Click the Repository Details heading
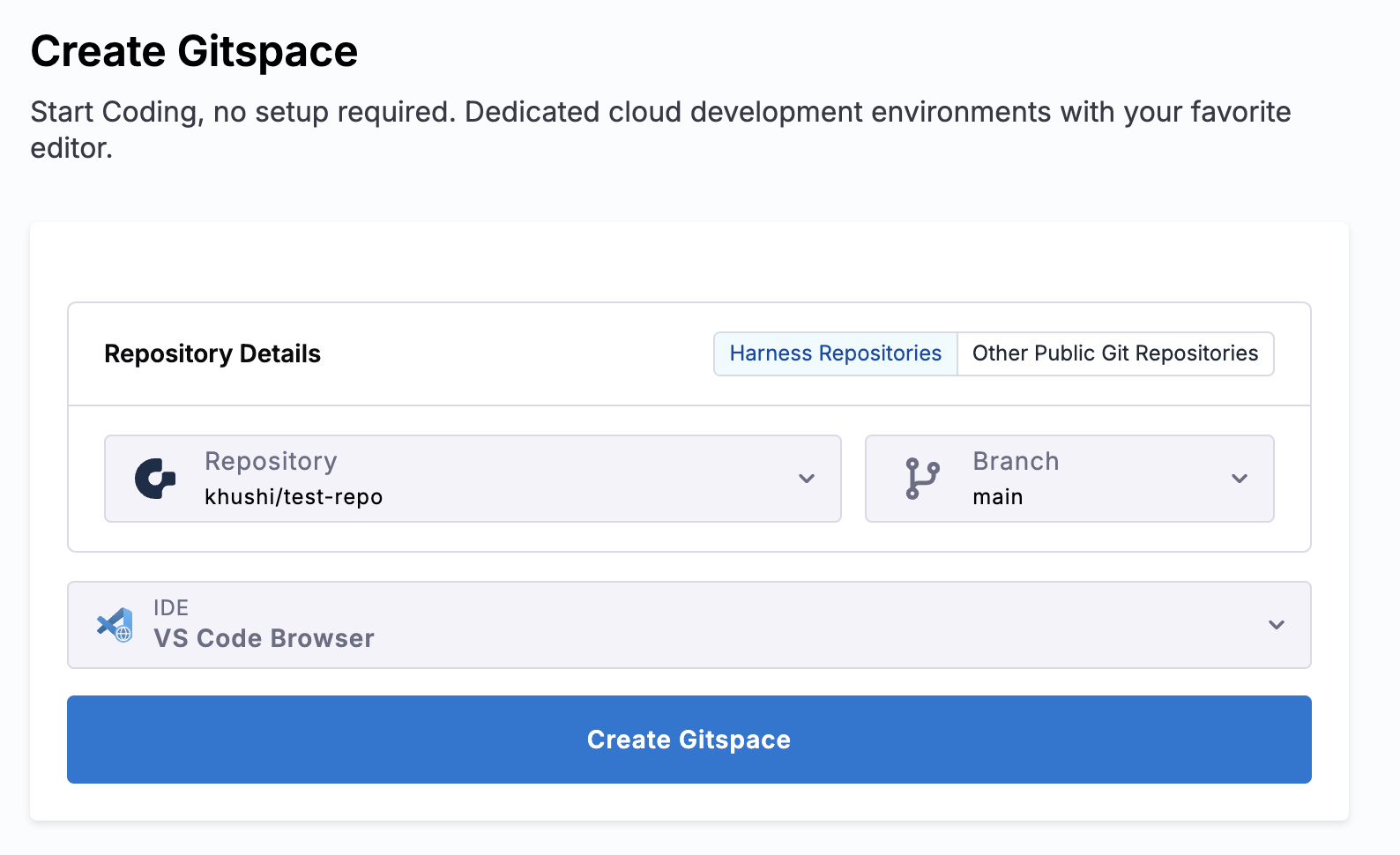This screenshot has height=855, width=1400. [x=212, y=353]
